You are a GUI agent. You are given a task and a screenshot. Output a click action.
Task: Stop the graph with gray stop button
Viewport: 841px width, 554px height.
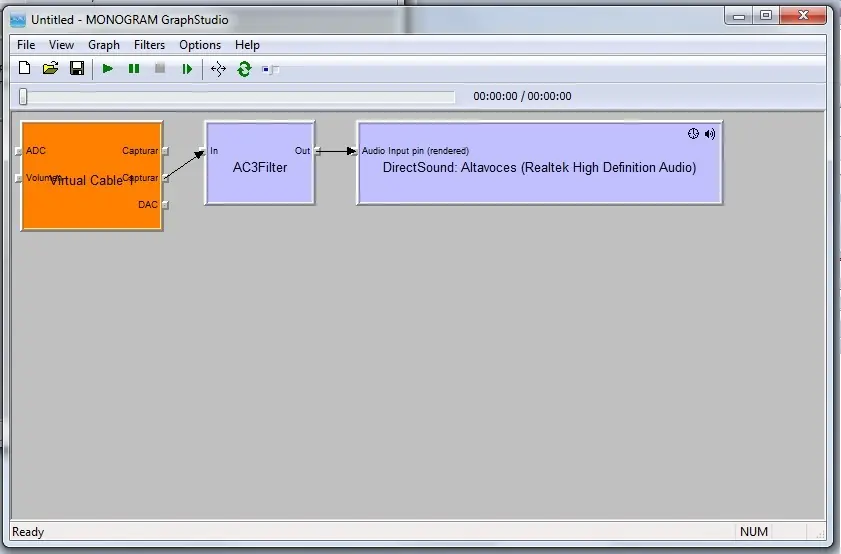coord(160,69)
